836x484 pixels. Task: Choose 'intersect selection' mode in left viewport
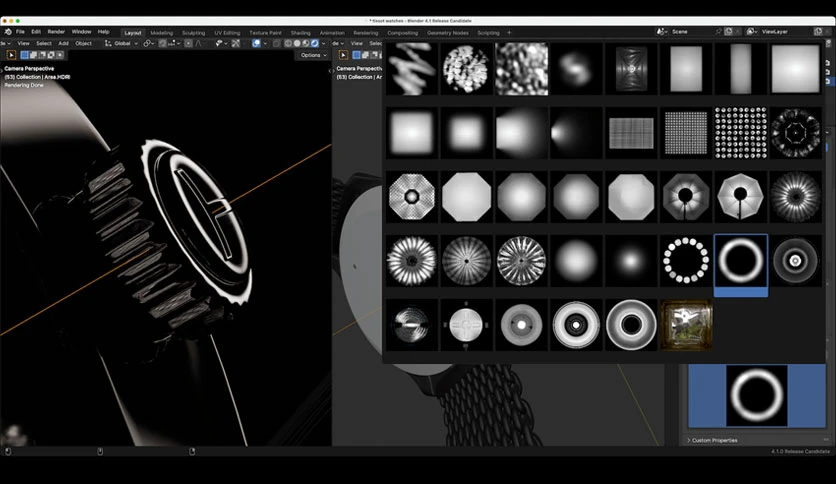point(60,55)
